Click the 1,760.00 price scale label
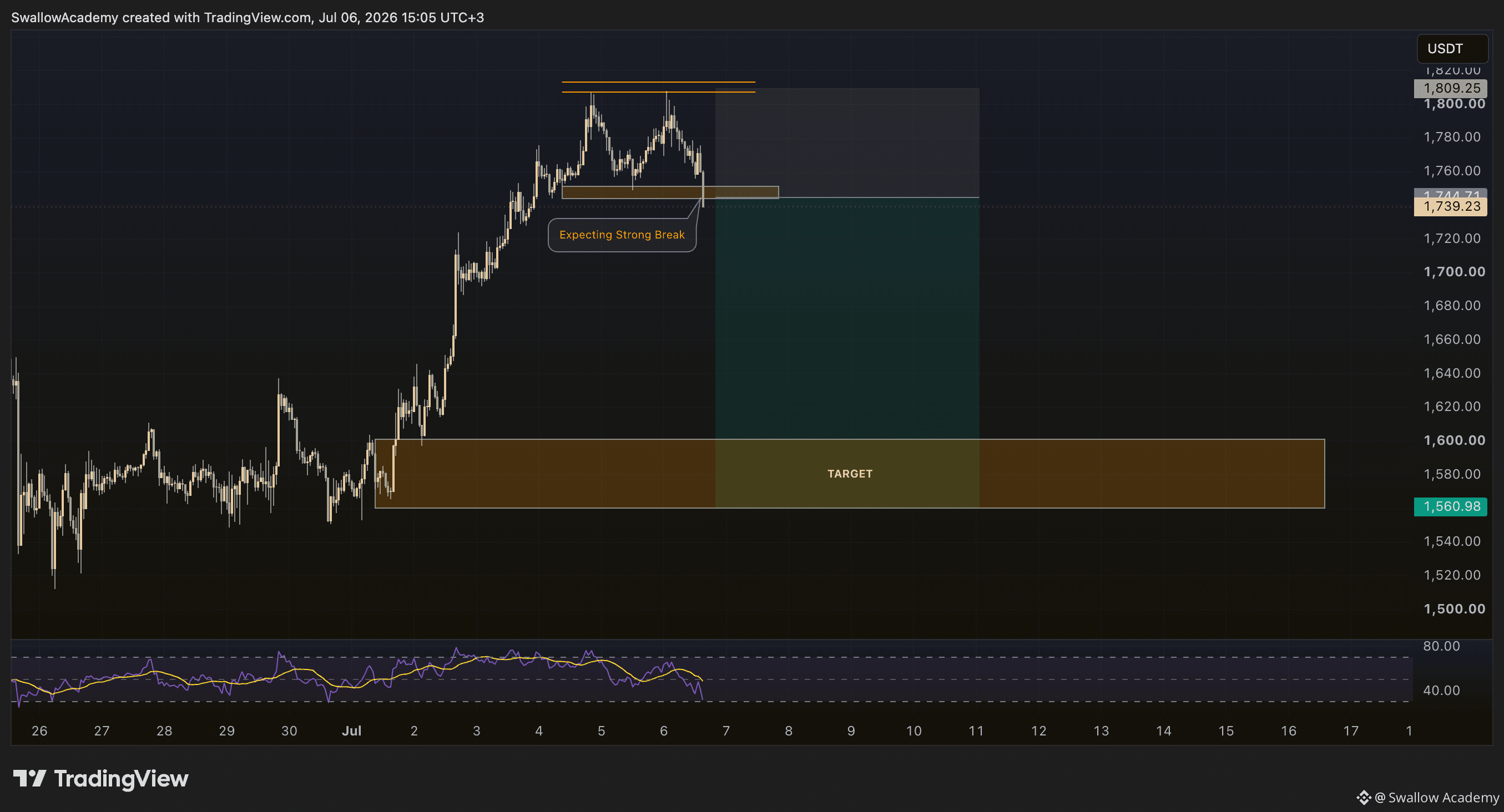 click(x=1452, y=171)
